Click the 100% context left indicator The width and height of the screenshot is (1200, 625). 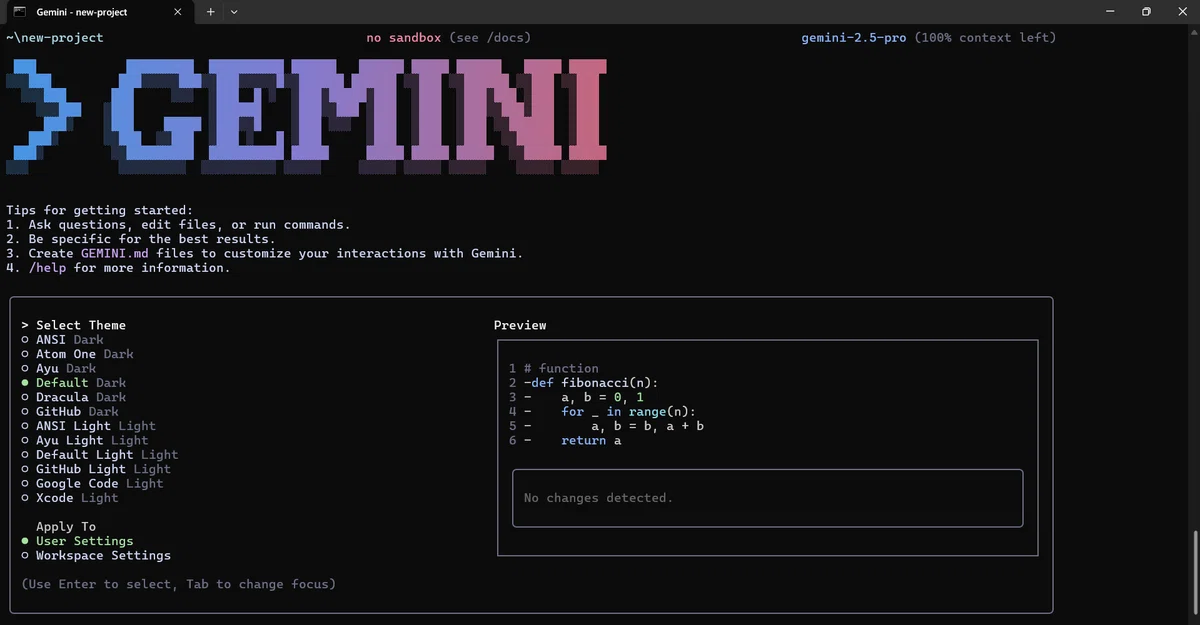(985, 38)
